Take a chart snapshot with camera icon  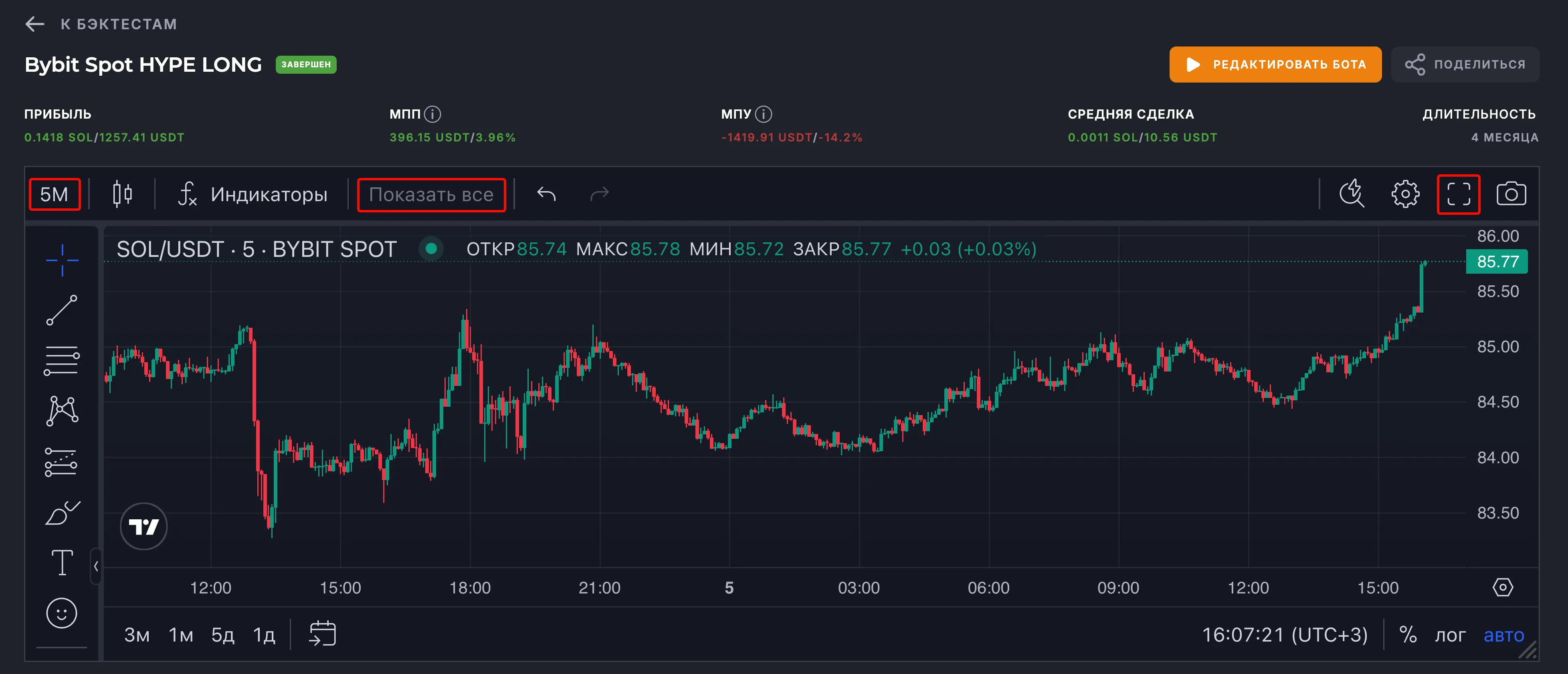1511,195
